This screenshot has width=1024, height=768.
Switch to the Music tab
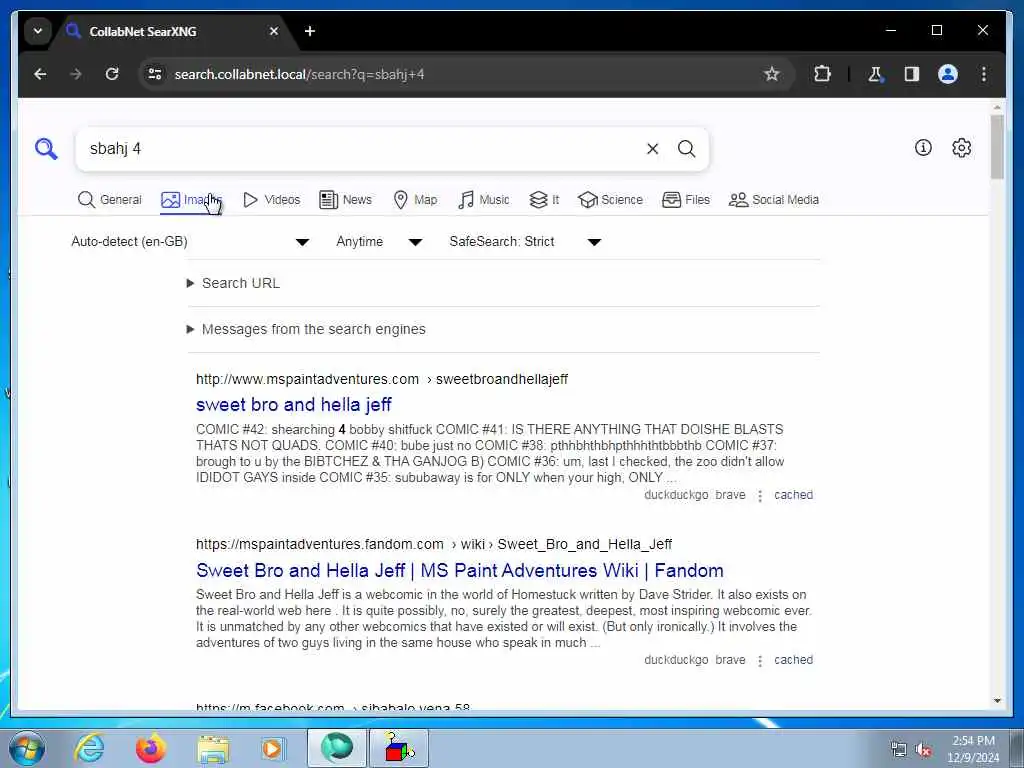point(483,200)
